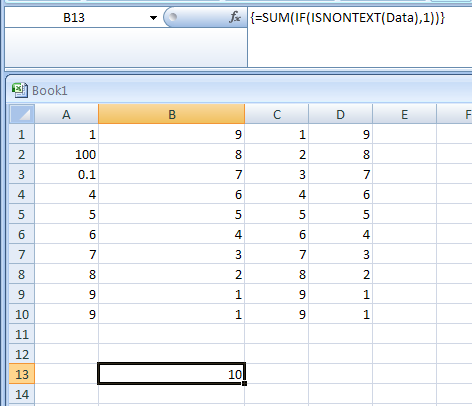Image resolution: width=472 pixels, height=406 pixels.
Task: Click cell D8 containing 2
Action: 341,274
